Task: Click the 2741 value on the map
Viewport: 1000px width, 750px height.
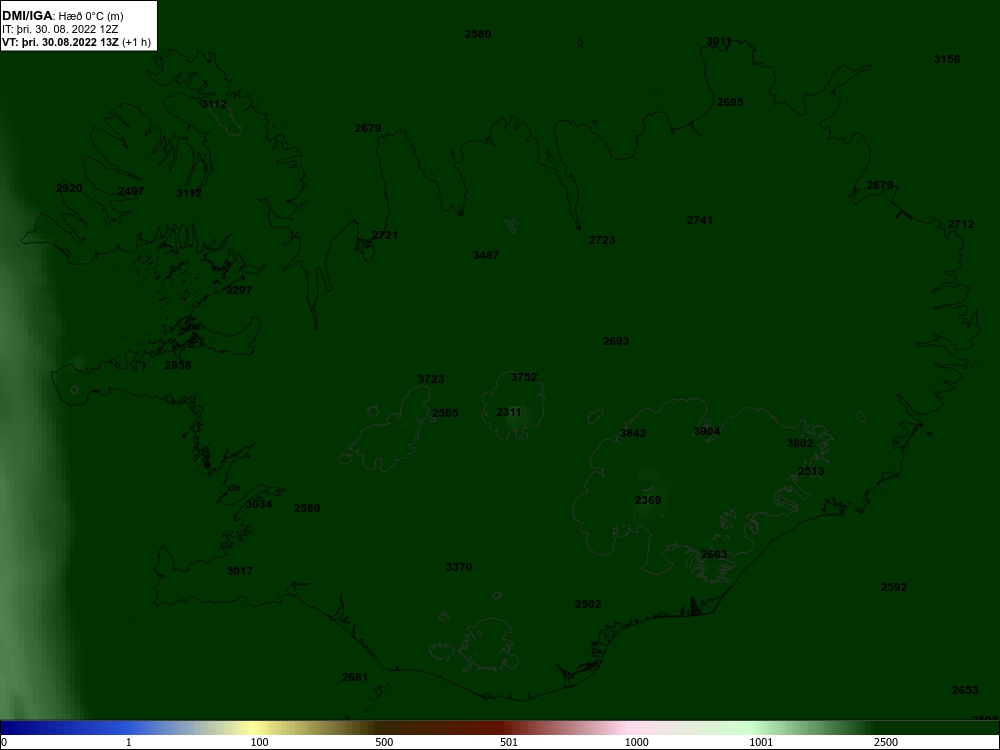Action: tap(700, 220)
